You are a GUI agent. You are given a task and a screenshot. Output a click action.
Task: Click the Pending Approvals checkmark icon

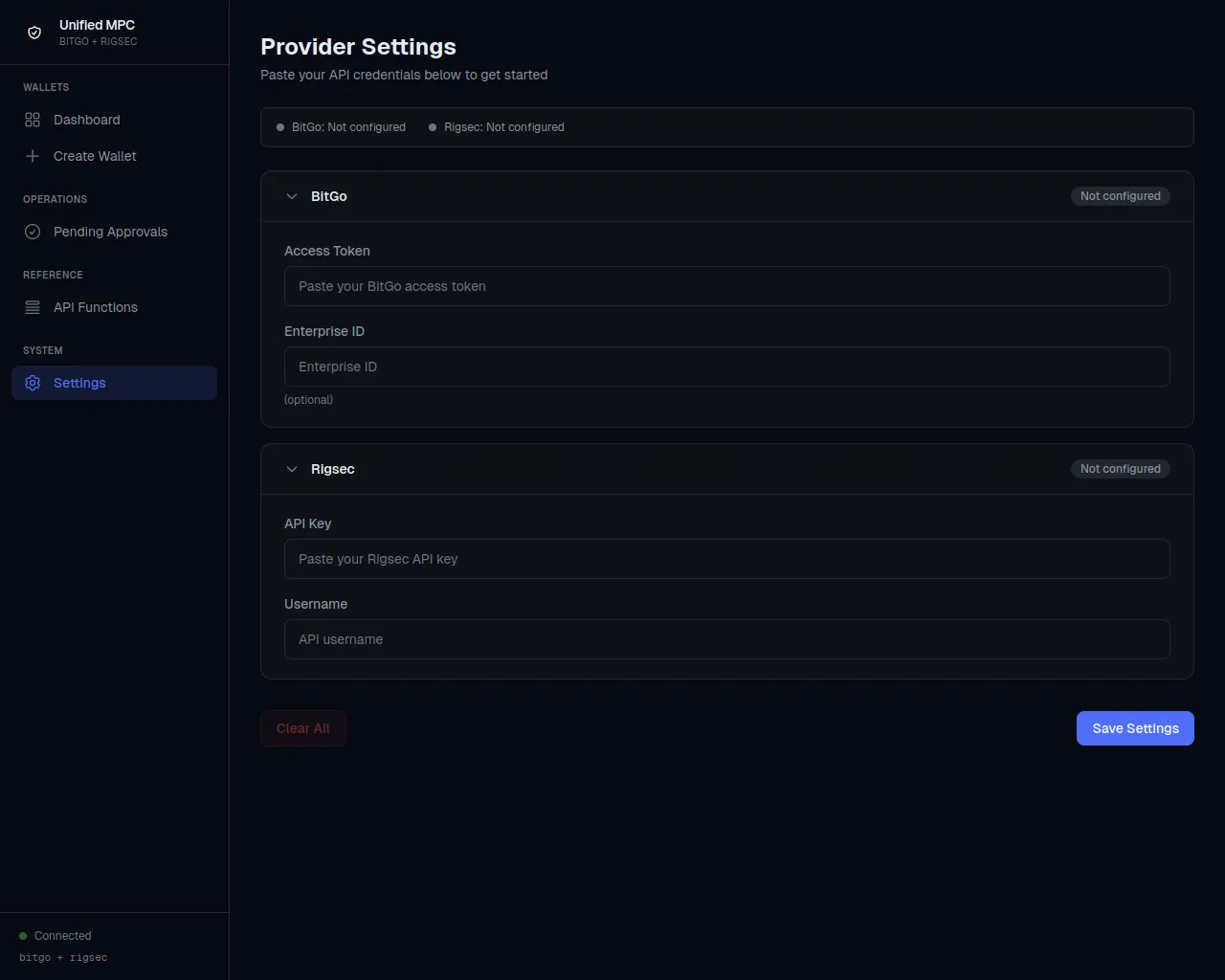pos(33,232)
